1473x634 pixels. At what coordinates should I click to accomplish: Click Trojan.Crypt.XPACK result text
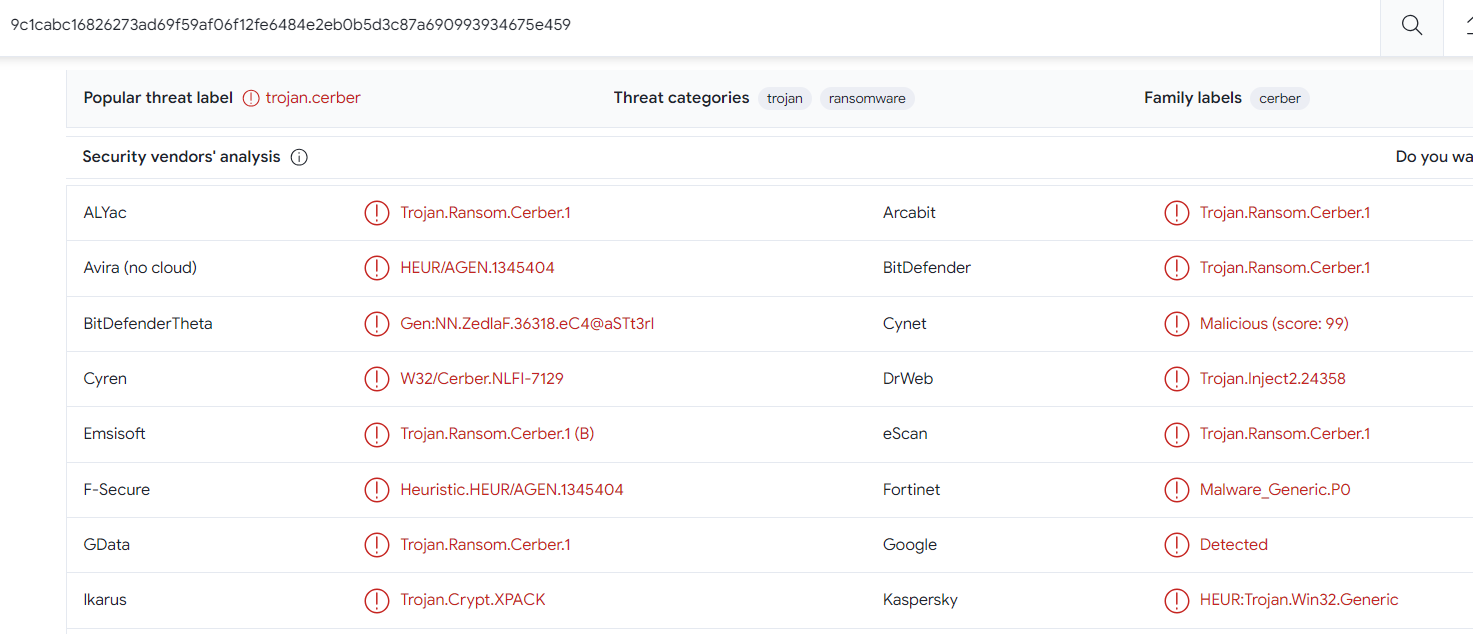click(473, 600)
